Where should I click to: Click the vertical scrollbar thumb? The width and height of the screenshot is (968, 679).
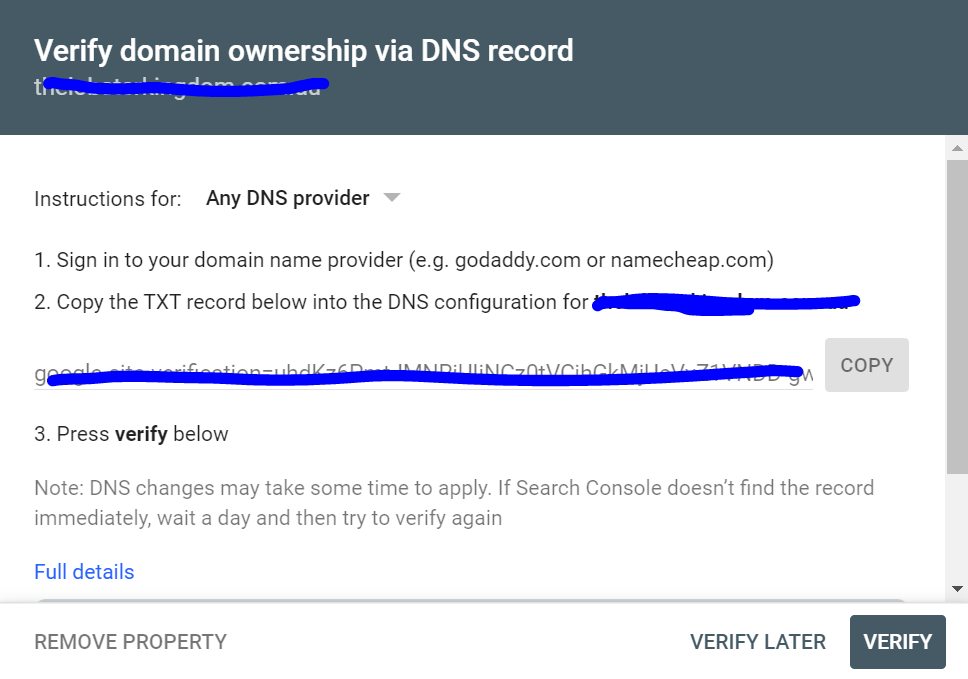957,310
